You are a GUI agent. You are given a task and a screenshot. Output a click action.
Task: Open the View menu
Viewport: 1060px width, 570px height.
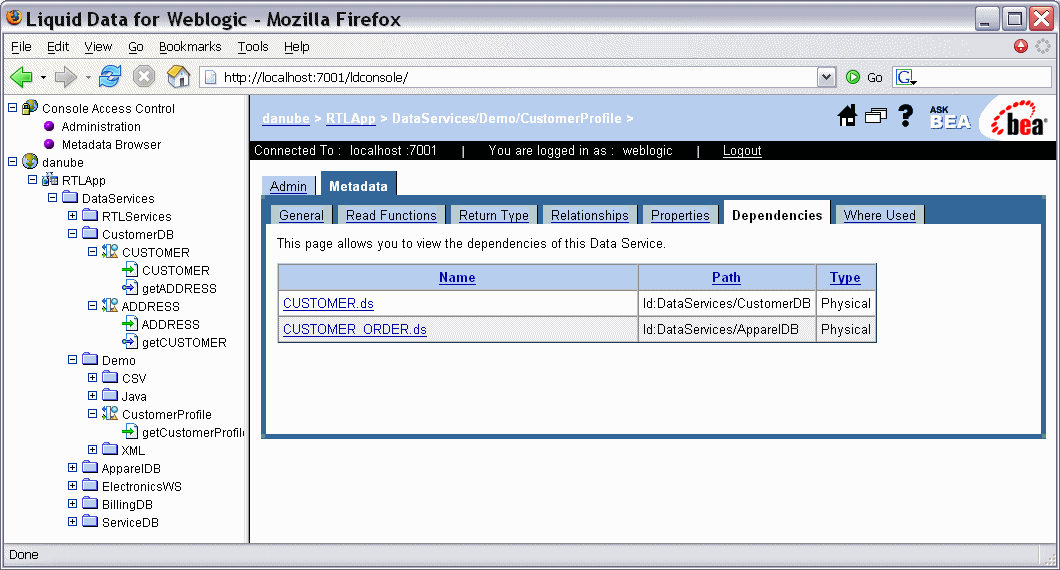[98, 47]
